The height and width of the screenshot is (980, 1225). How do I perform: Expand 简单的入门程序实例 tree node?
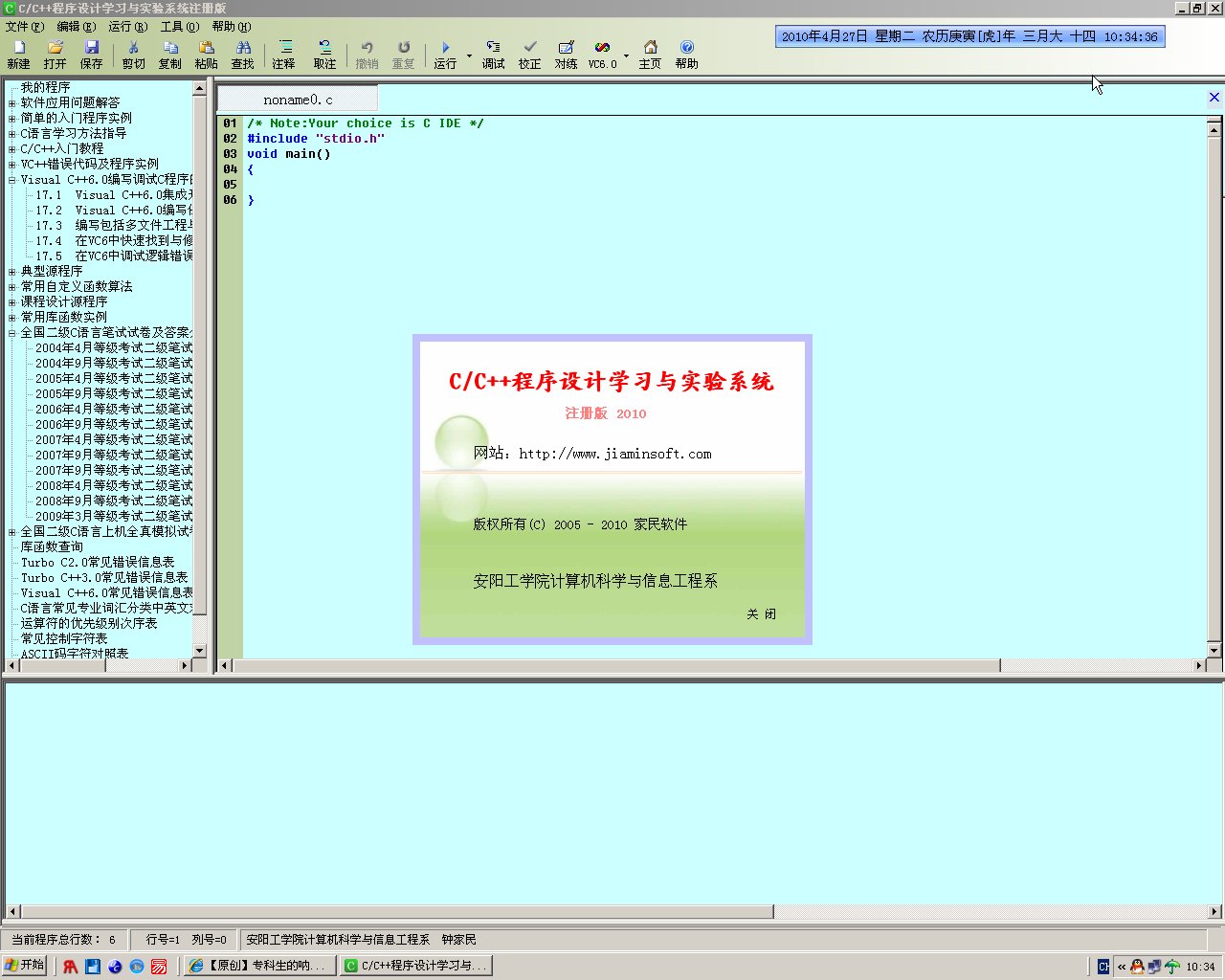[x=12, y=119]
